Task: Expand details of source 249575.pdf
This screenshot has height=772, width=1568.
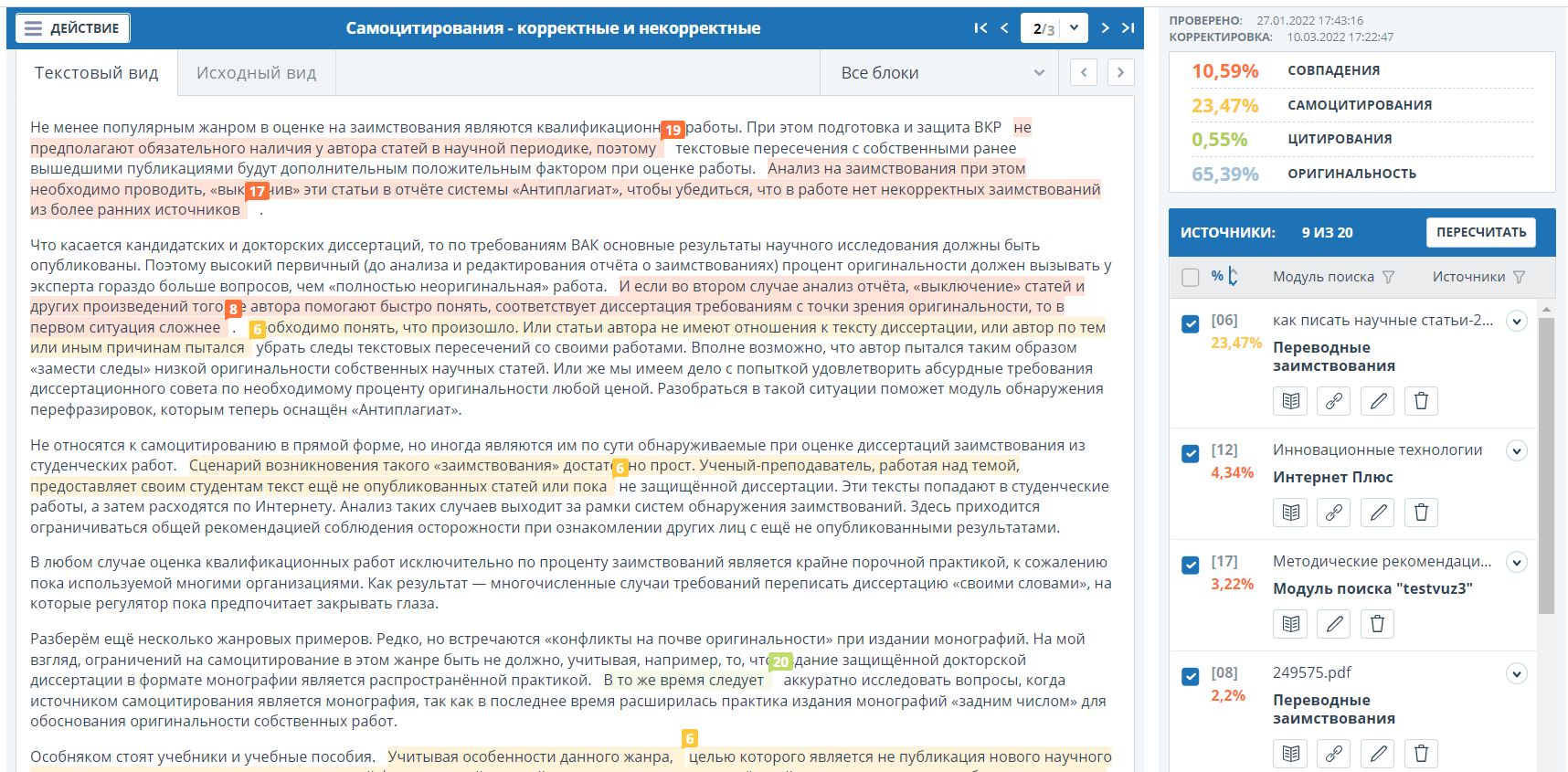Action: (x=1517, y=673)
